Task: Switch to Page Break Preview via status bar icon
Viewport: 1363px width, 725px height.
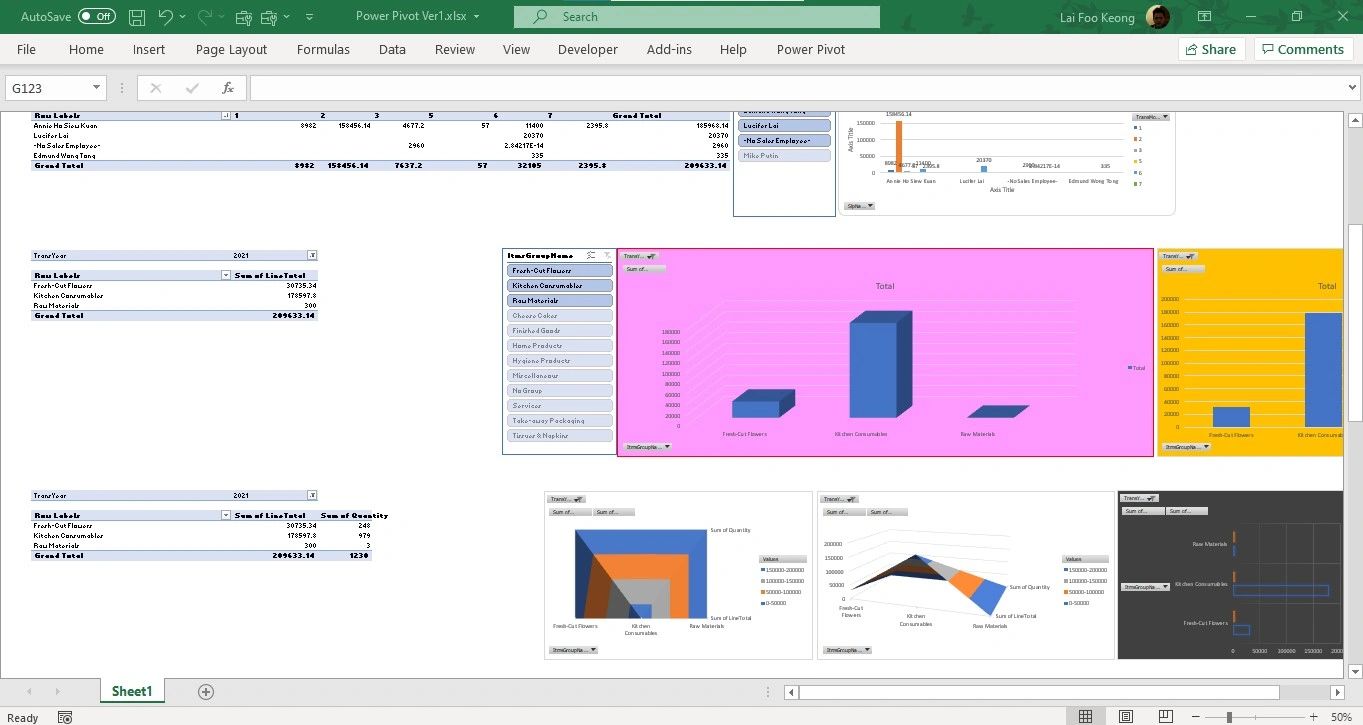Action: pos(1166,716)
